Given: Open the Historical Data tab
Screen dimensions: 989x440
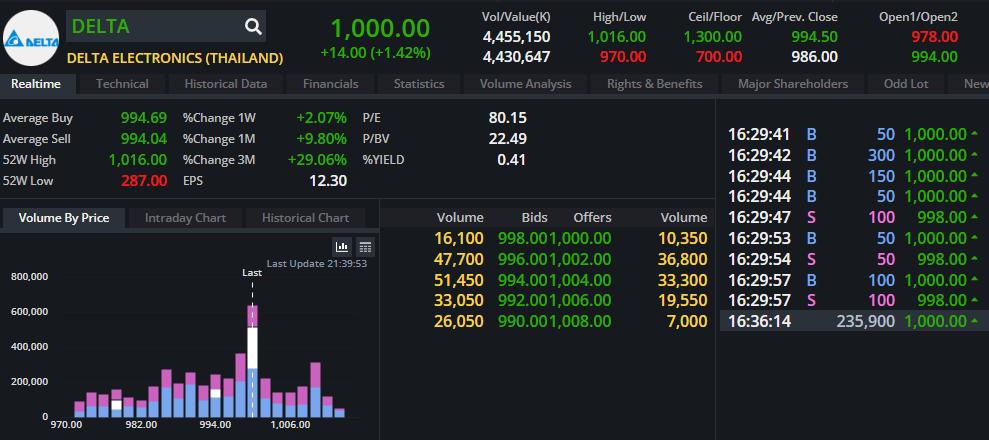Looking at the screenshot, I should (226, 84).
